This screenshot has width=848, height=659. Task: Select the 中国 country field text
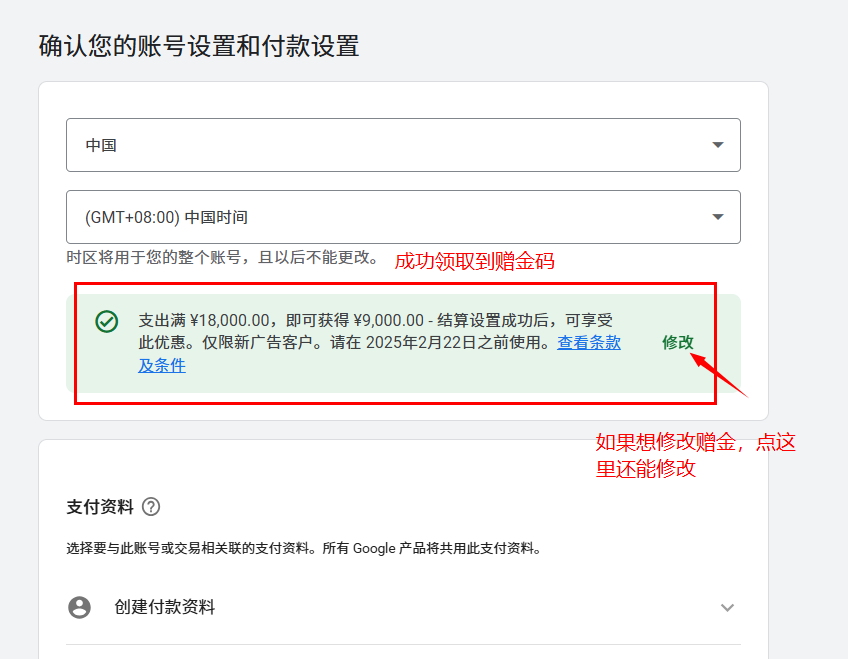click(x=101, y=145)
